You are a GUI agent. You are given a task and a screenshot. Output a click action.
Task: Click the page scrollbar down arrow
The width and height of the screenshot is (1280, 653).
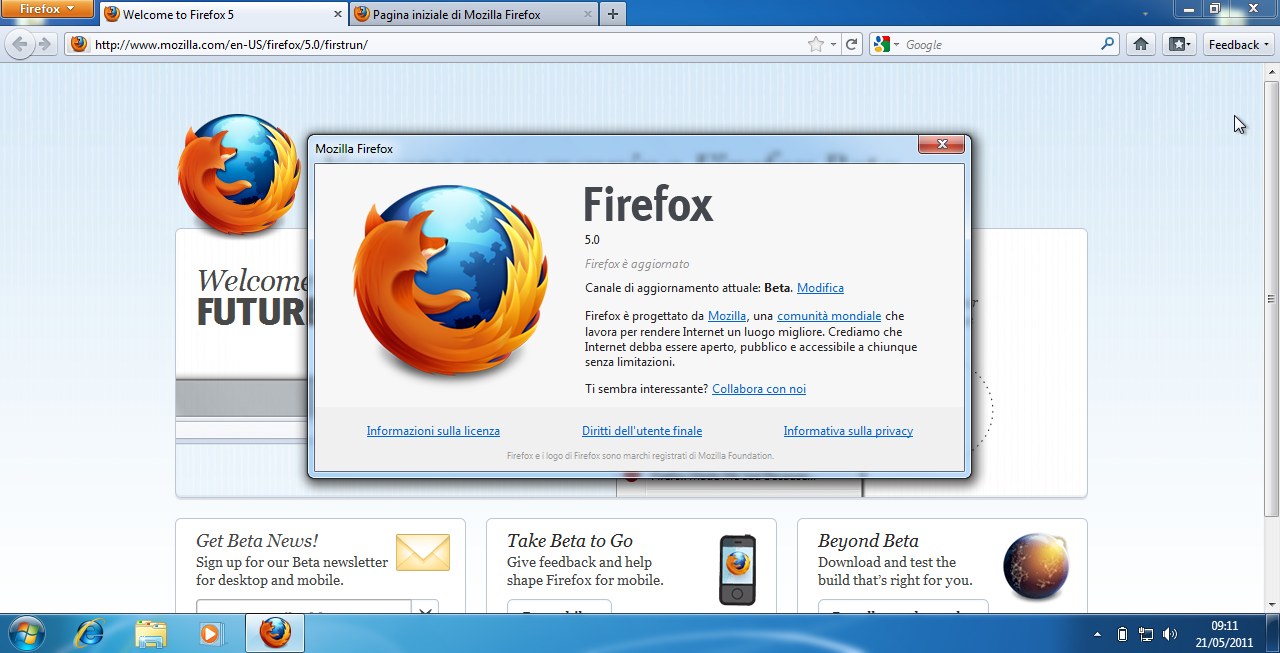click(x=1272, y=606)
